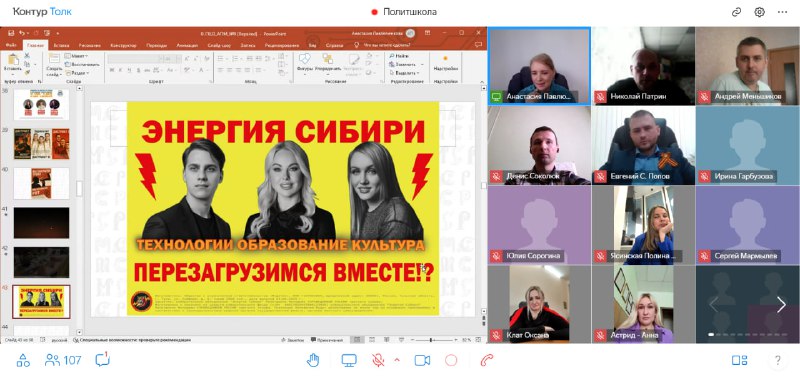800x376 pixels.
Task: Open the Вид ribbon tab
Action: [312, 45]
